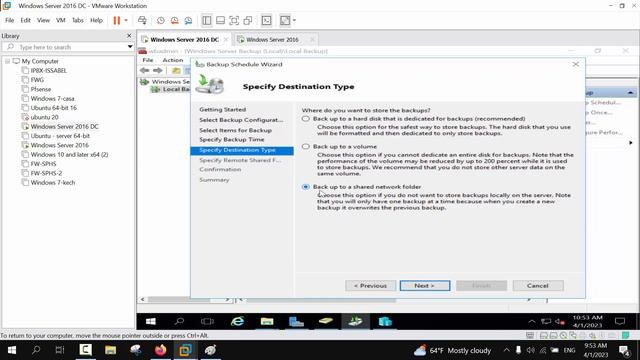Close the Library panel
Image resolution: width=640 pixels, height=360 pixels.
pyautogui.click(x=129, y=36)
